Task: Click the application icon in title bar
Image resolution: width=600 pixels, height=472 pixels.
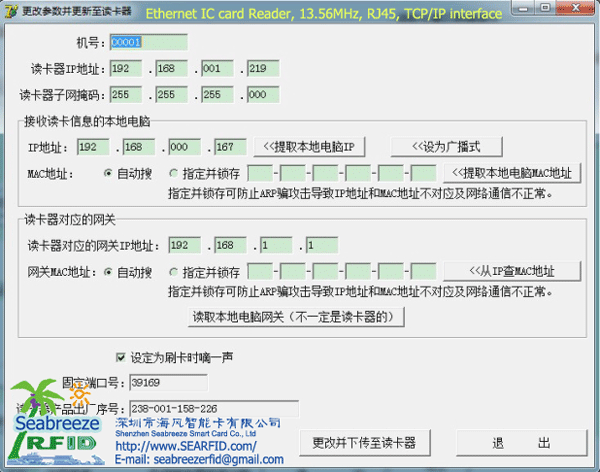Action: [10, 9]
